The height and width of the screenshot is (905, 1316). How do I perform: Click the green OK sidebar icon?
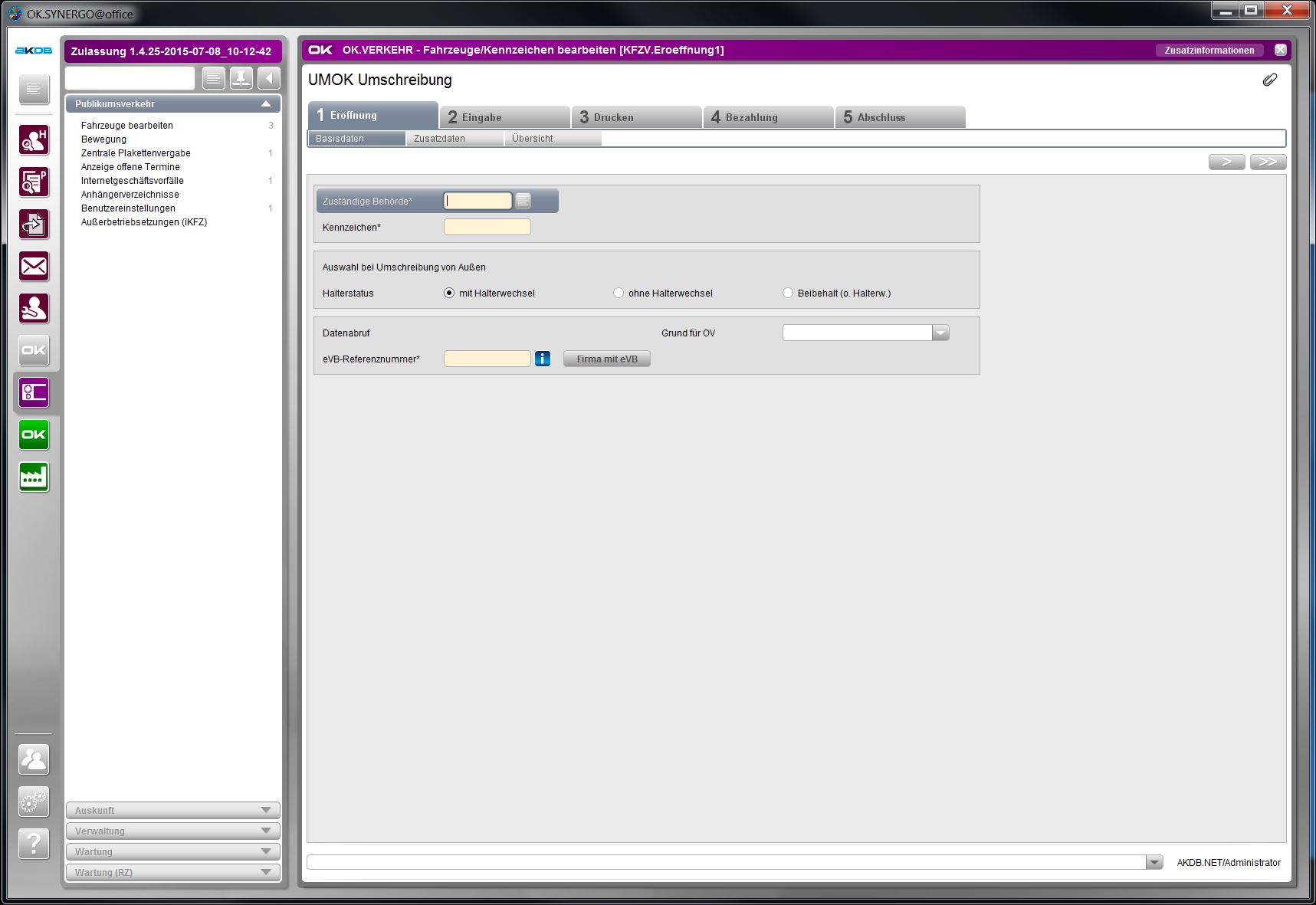34,434
